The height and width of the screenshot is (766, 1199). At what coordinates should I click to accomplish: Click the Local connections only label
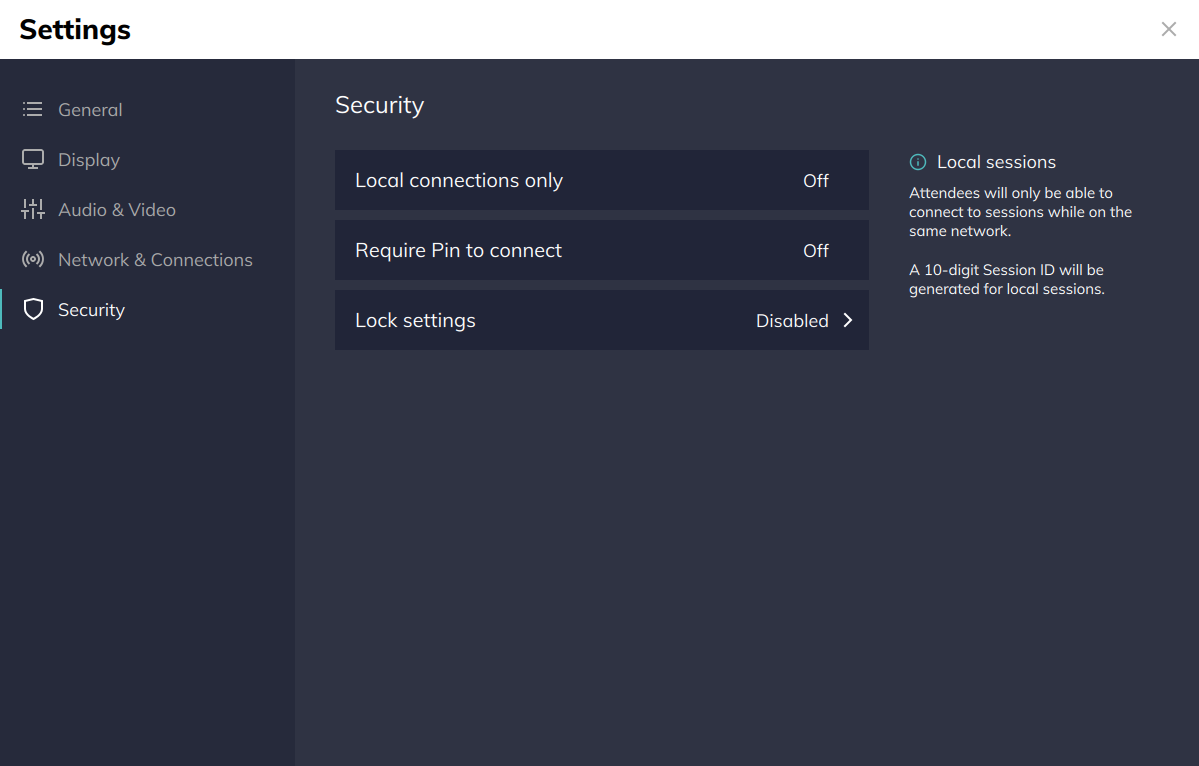coord(459,180)
